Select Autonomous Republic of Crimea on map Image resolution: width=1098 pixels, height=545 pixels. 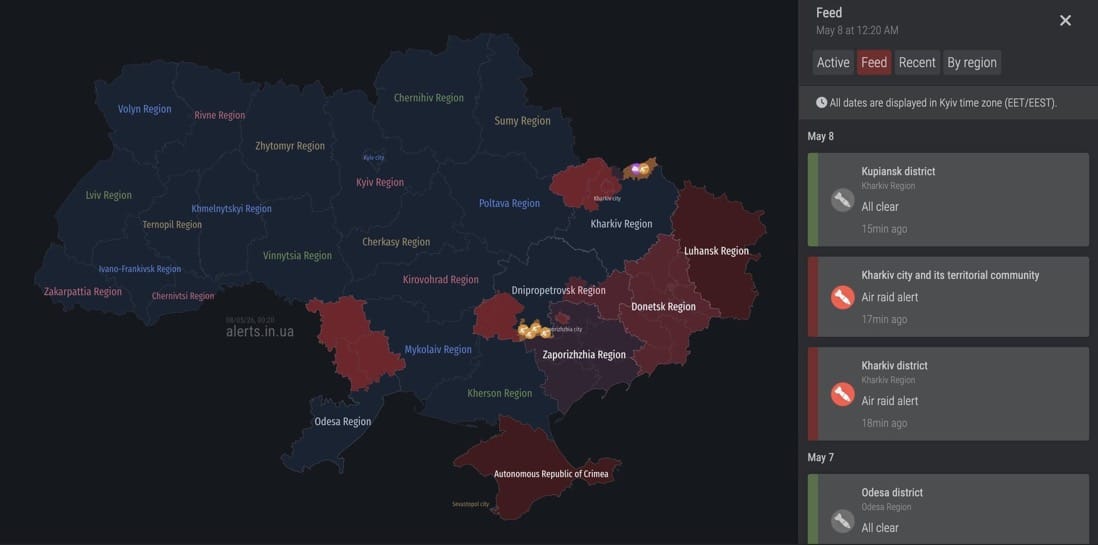click(x=551, y=474)
